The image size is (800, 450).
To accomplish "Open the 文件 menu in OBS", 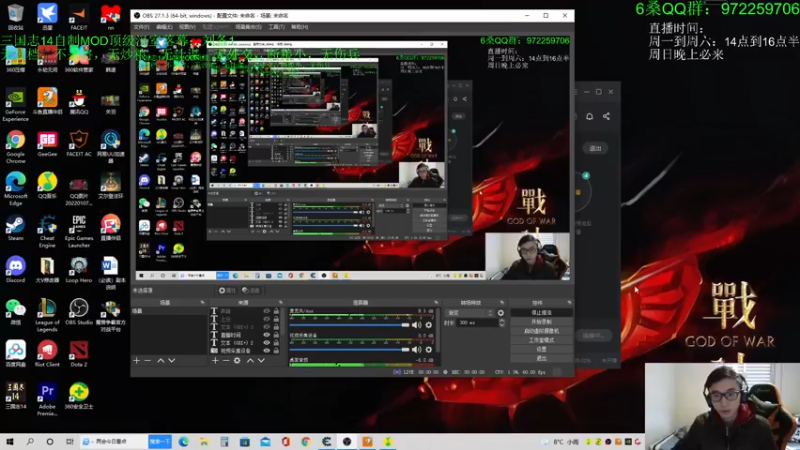I will coord(141,27).
